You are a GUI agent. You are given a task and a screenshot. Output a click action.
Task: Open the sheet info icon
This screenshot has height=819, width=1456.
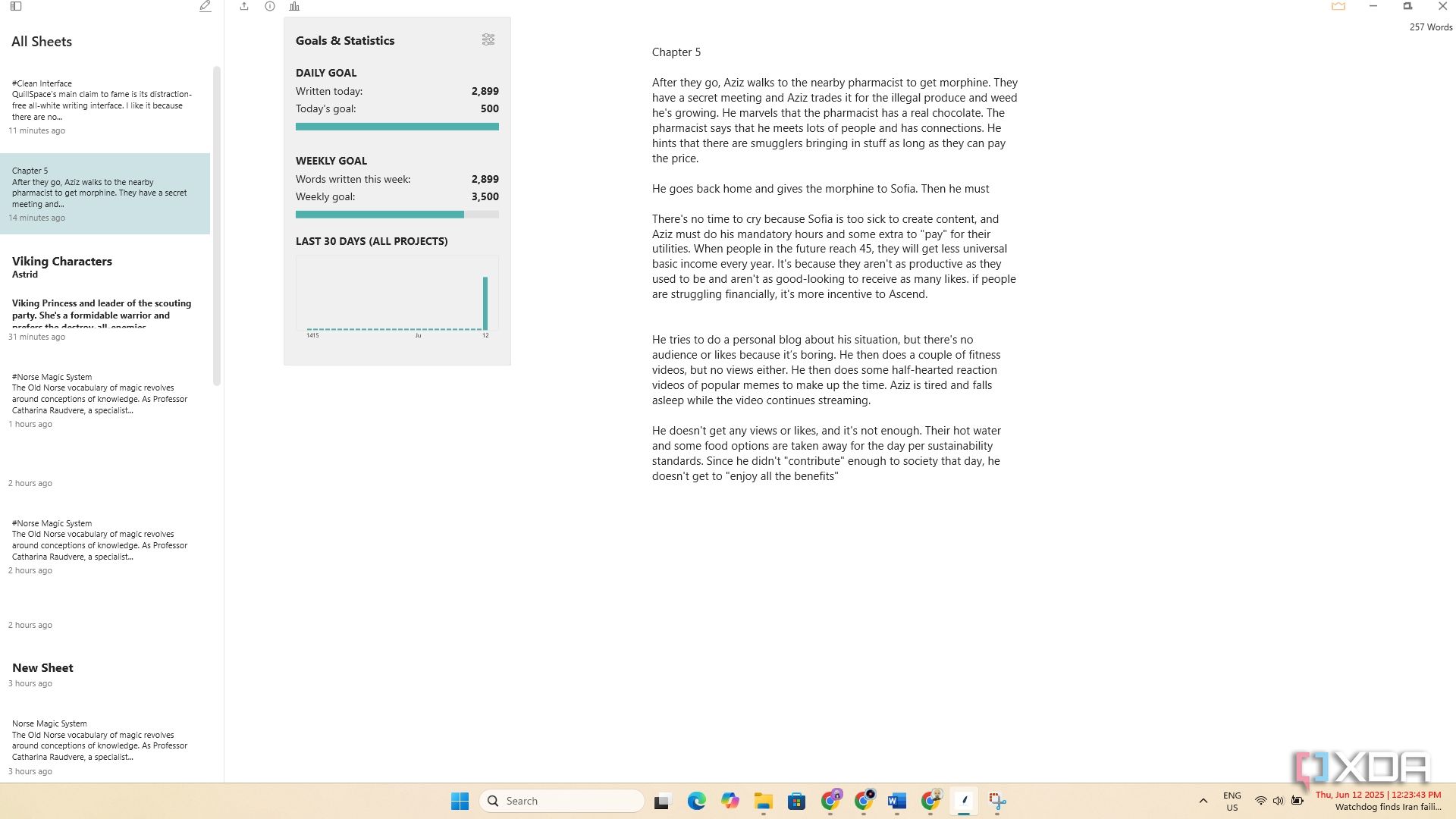point(270,6)
